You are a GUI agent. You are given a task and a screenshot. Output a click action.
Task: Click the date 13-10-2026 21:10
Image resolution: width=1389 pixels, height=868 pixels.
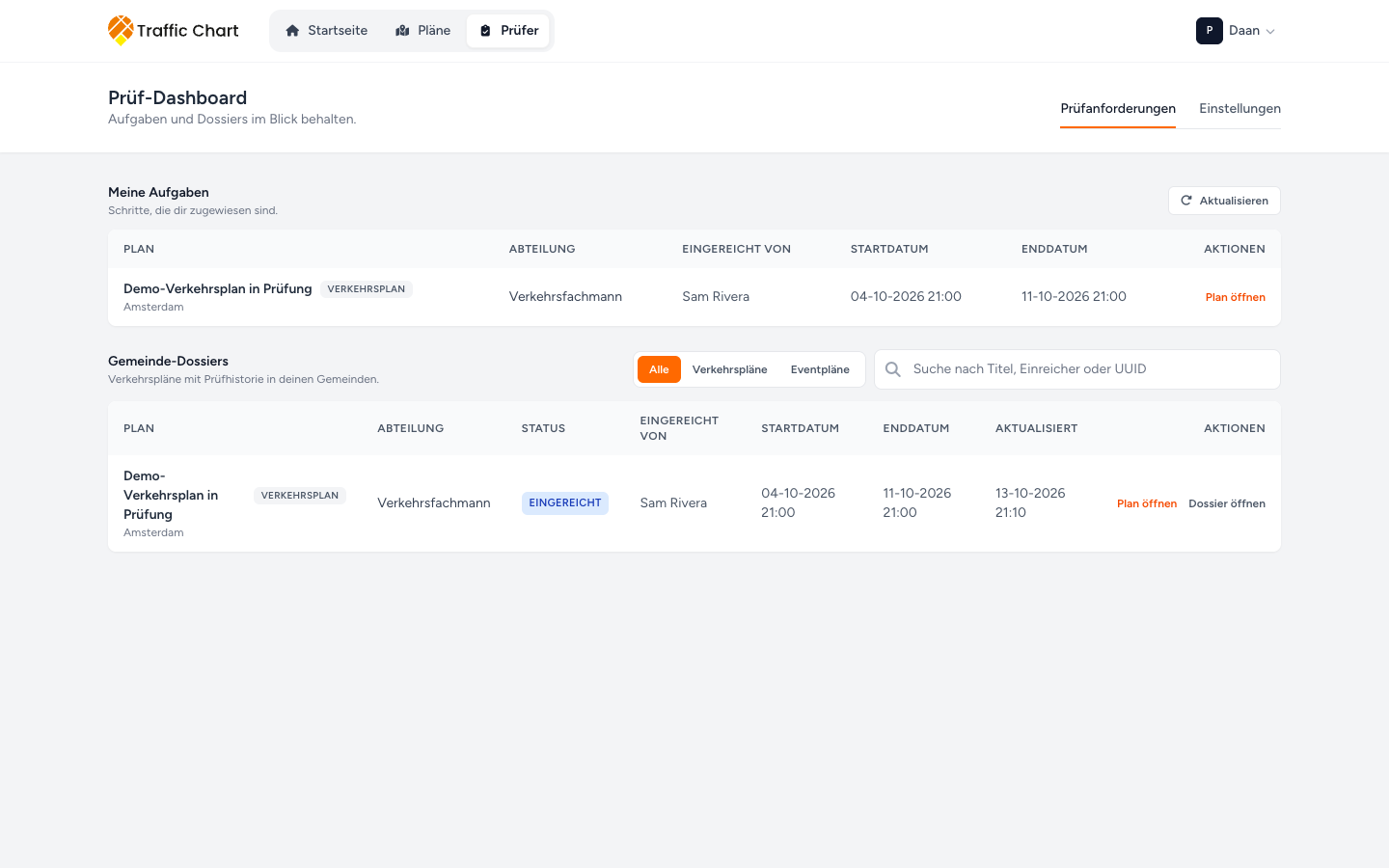1030,502
